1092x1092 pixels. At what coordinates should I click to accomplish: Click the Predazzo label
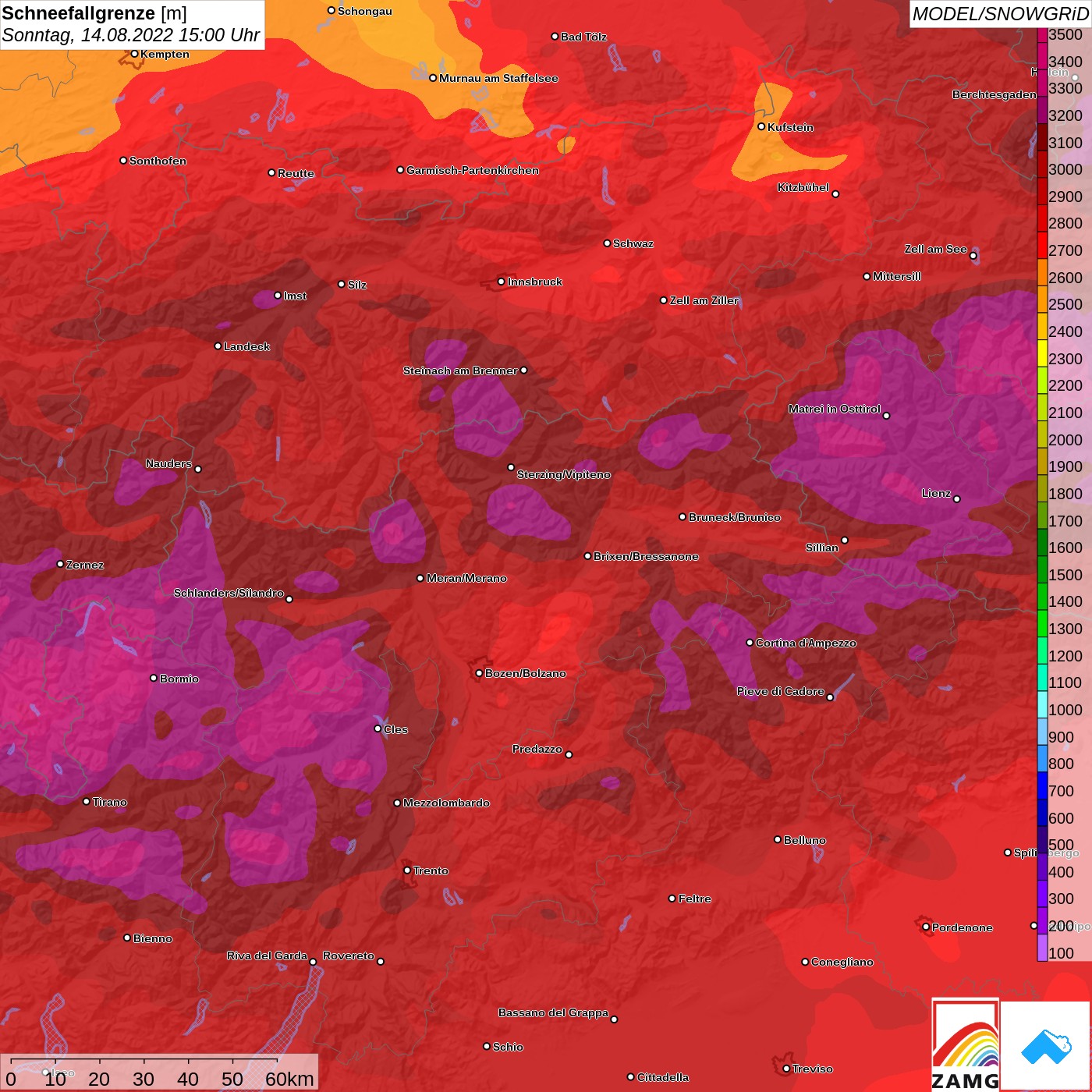tap(537, 749)
